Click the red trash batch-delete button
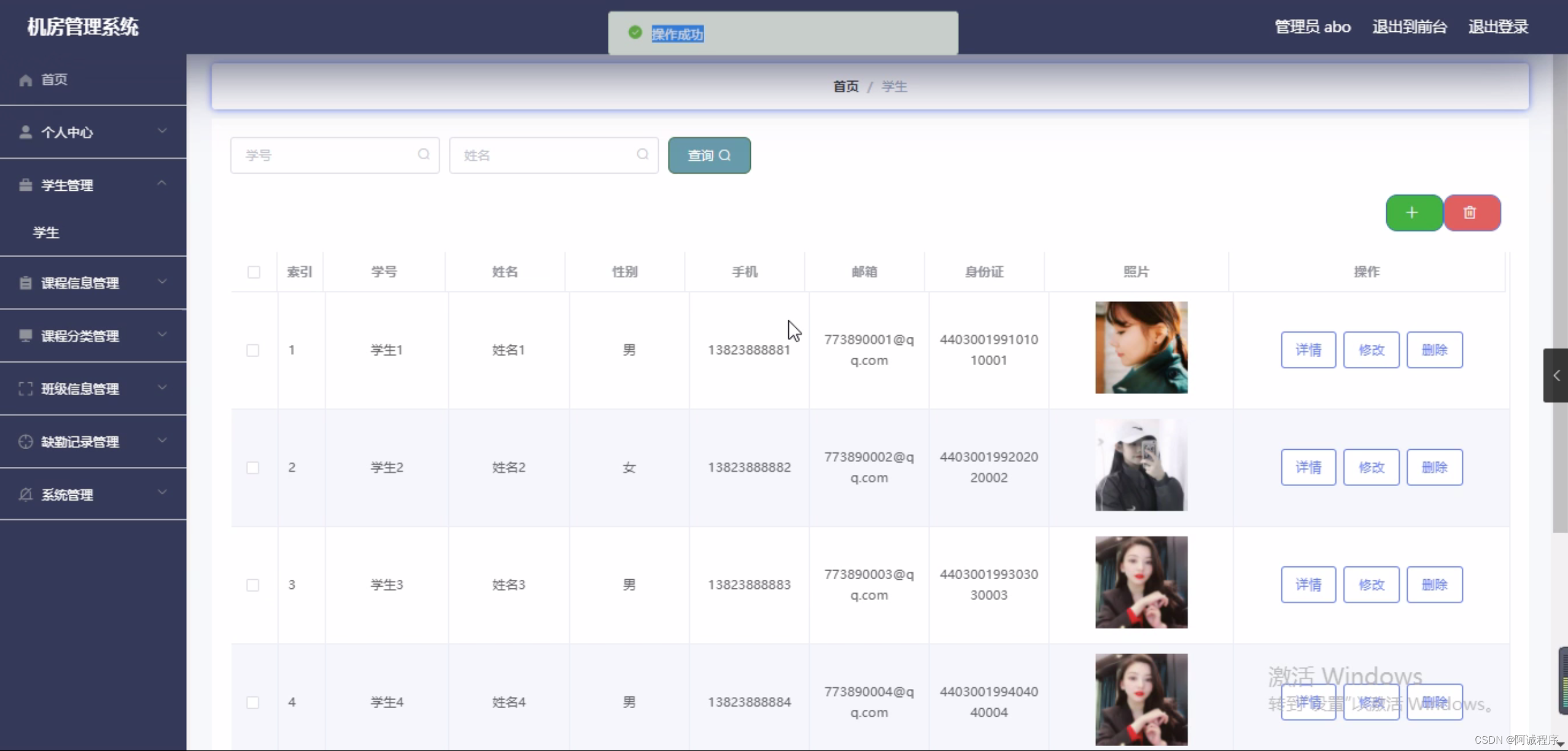 tap(1471, 213)
